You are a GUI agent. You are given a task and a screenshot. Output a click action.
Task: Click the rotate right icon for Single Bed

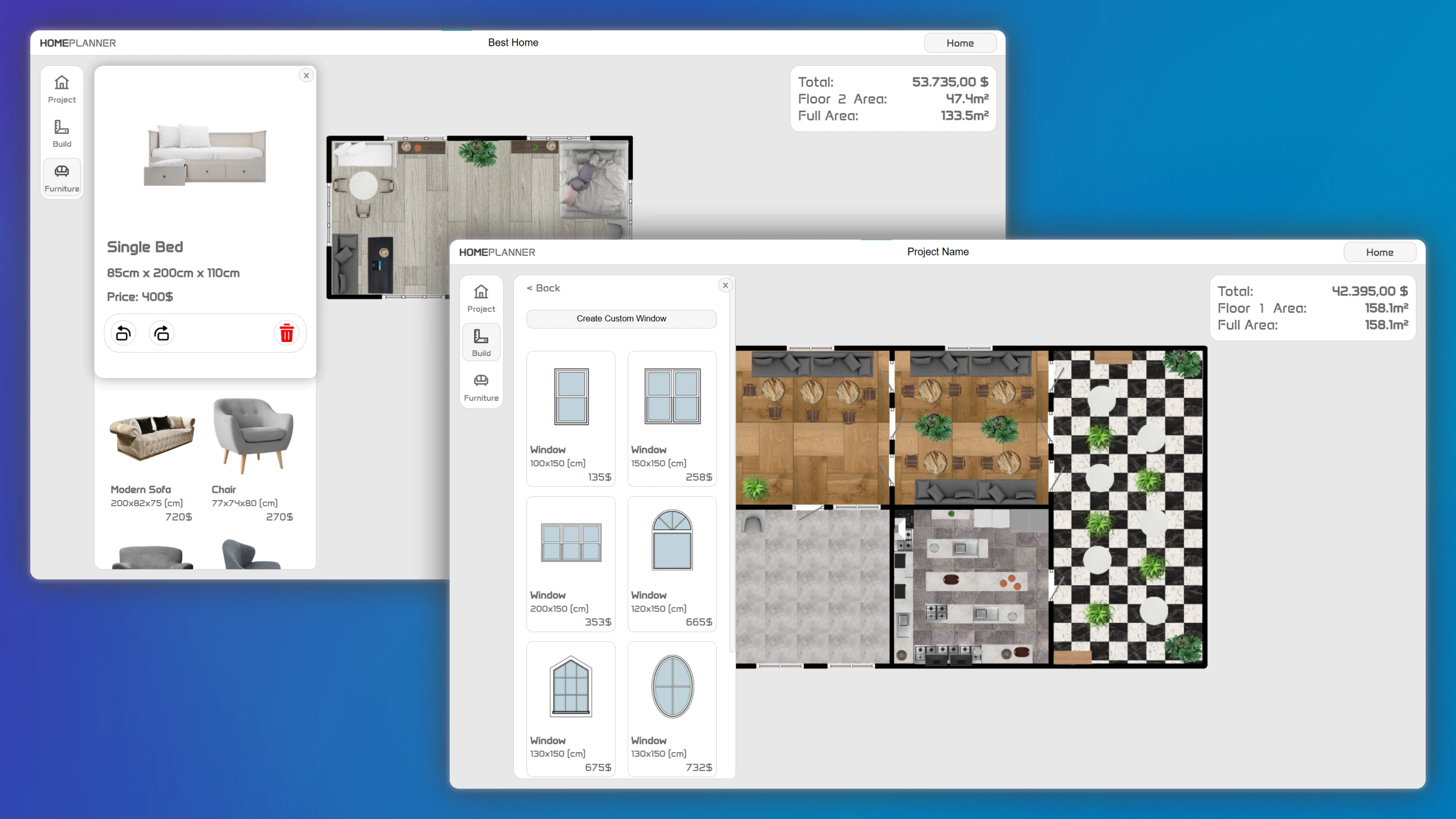pos(162,334)
